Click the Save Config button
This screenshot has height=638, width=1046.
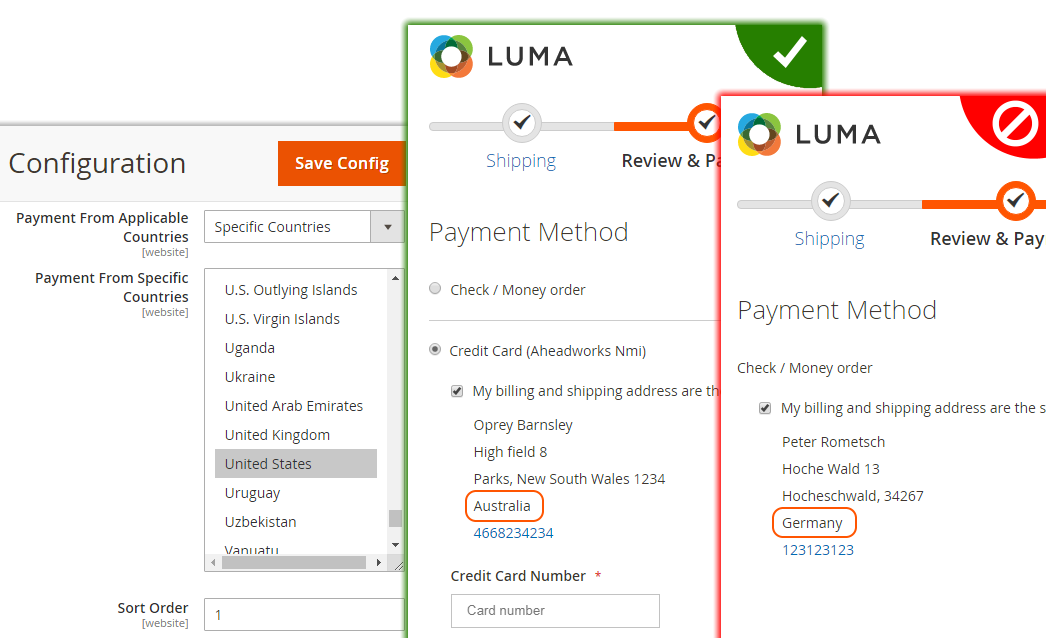pyautogui.click(x=342, y=164)
